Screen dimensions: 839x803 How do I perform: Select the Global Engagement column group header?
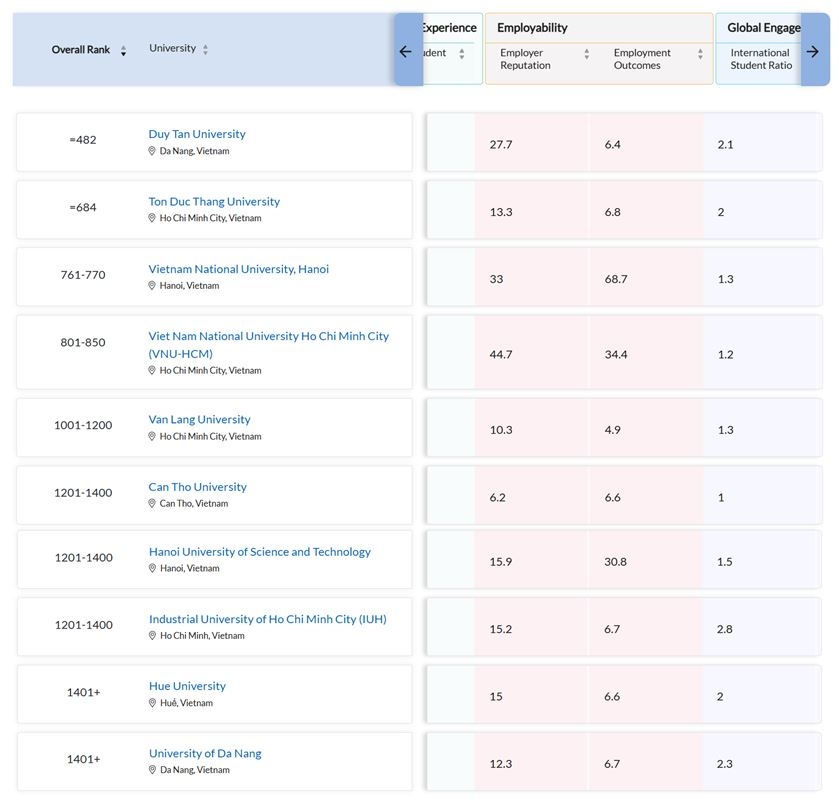click(x=762, y=28)
